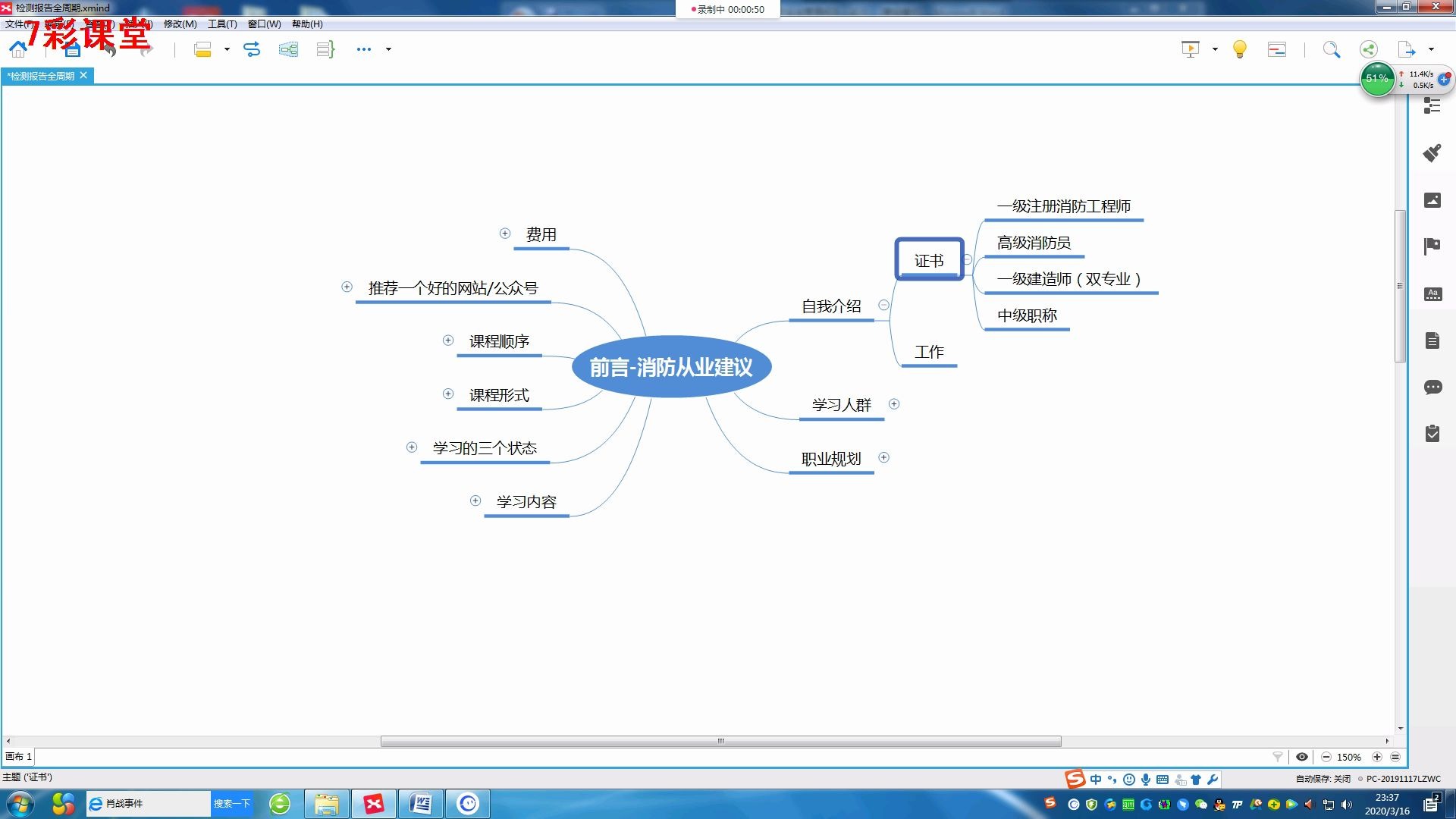The image size is (1456, 819).
Task: Select 一级建造师（双专业）topic
Action: click(1071, 279)
